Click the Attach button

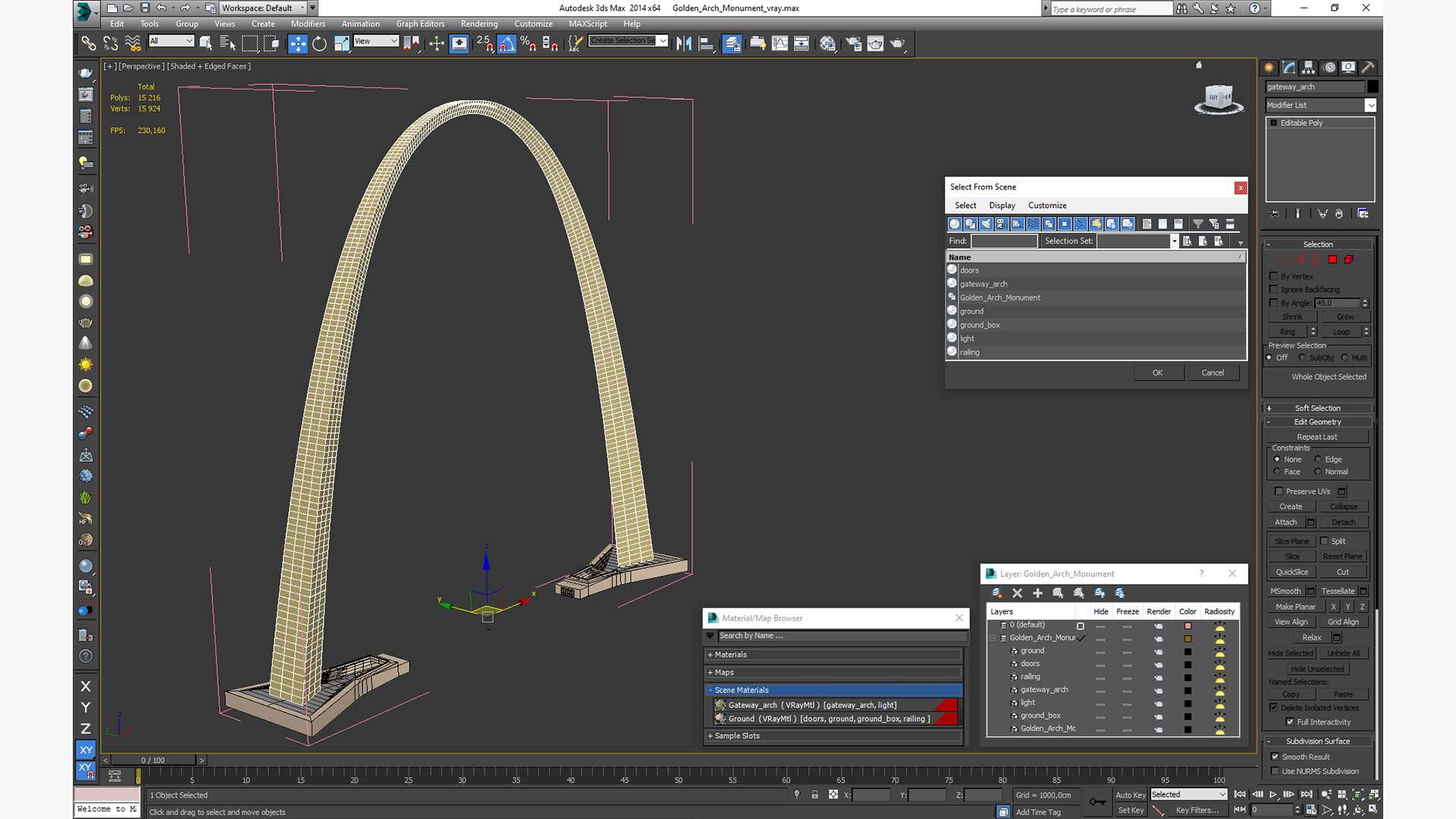click(x=1285, y=522)
